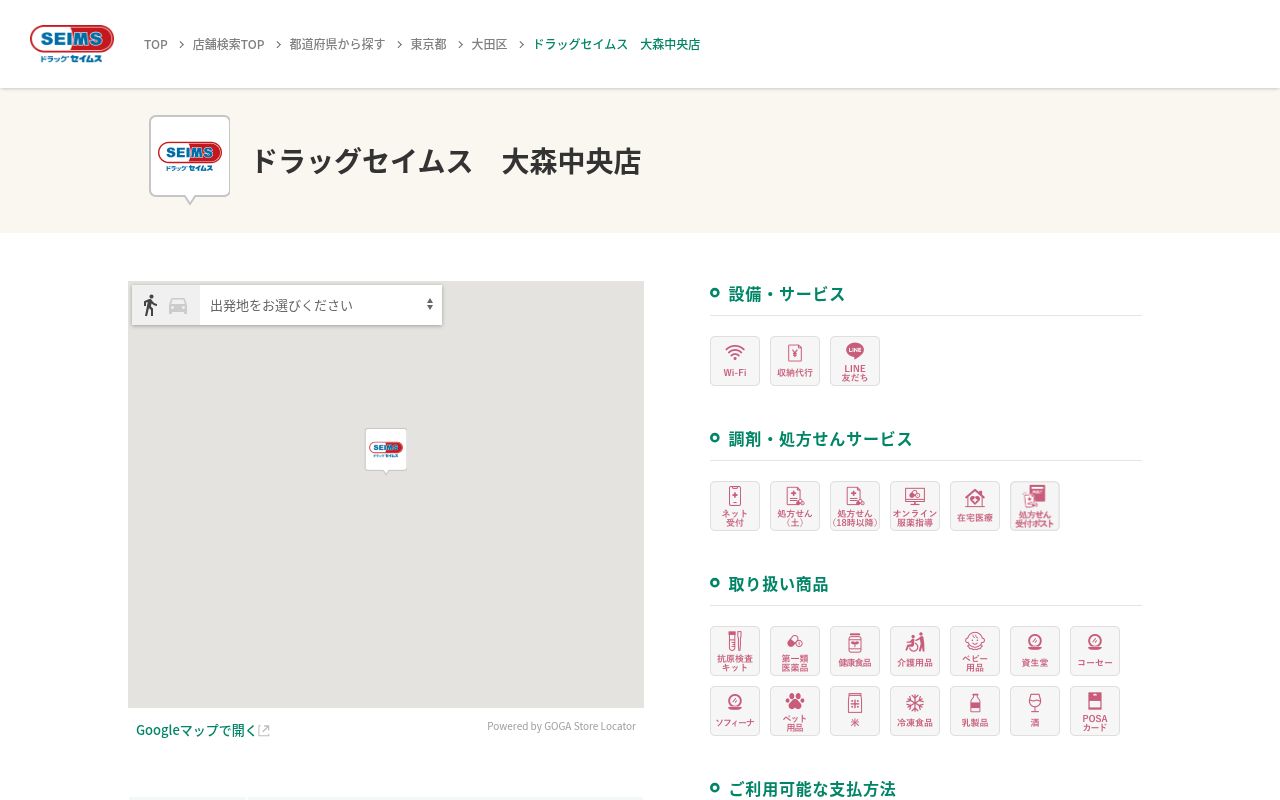
Task: Open 都道府県から探す breadcrumb link
Action: (337, 44)
